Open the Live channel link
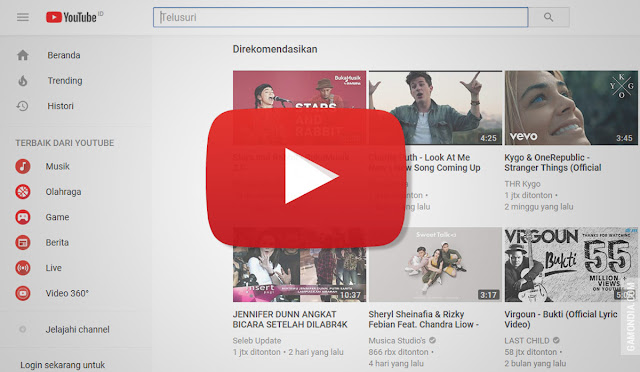The image size is (640, 372). pyautogui.click(x=53, y=268)
